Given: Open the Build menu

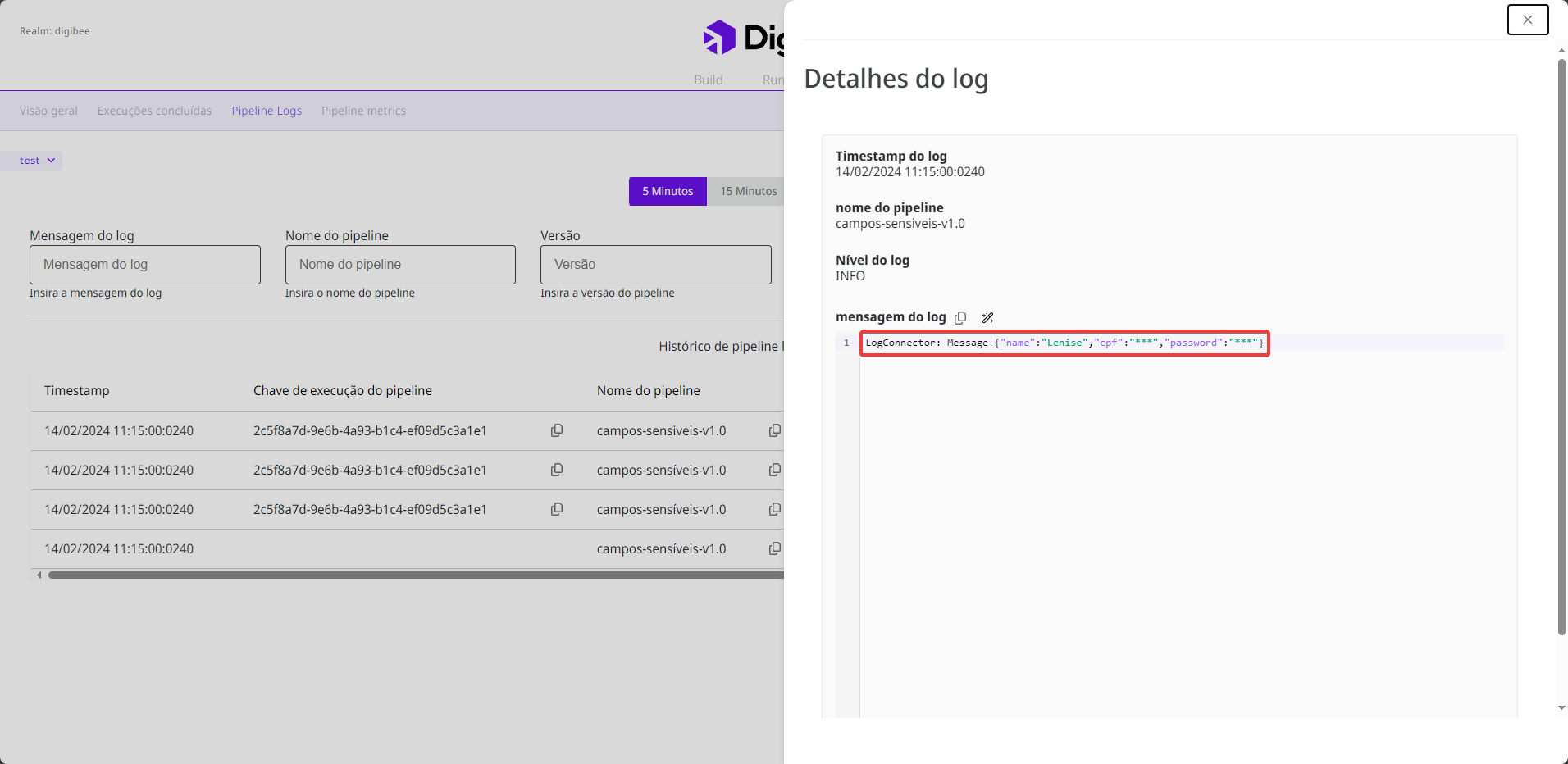Looking at the screenshot, I should tap(709, 80).
